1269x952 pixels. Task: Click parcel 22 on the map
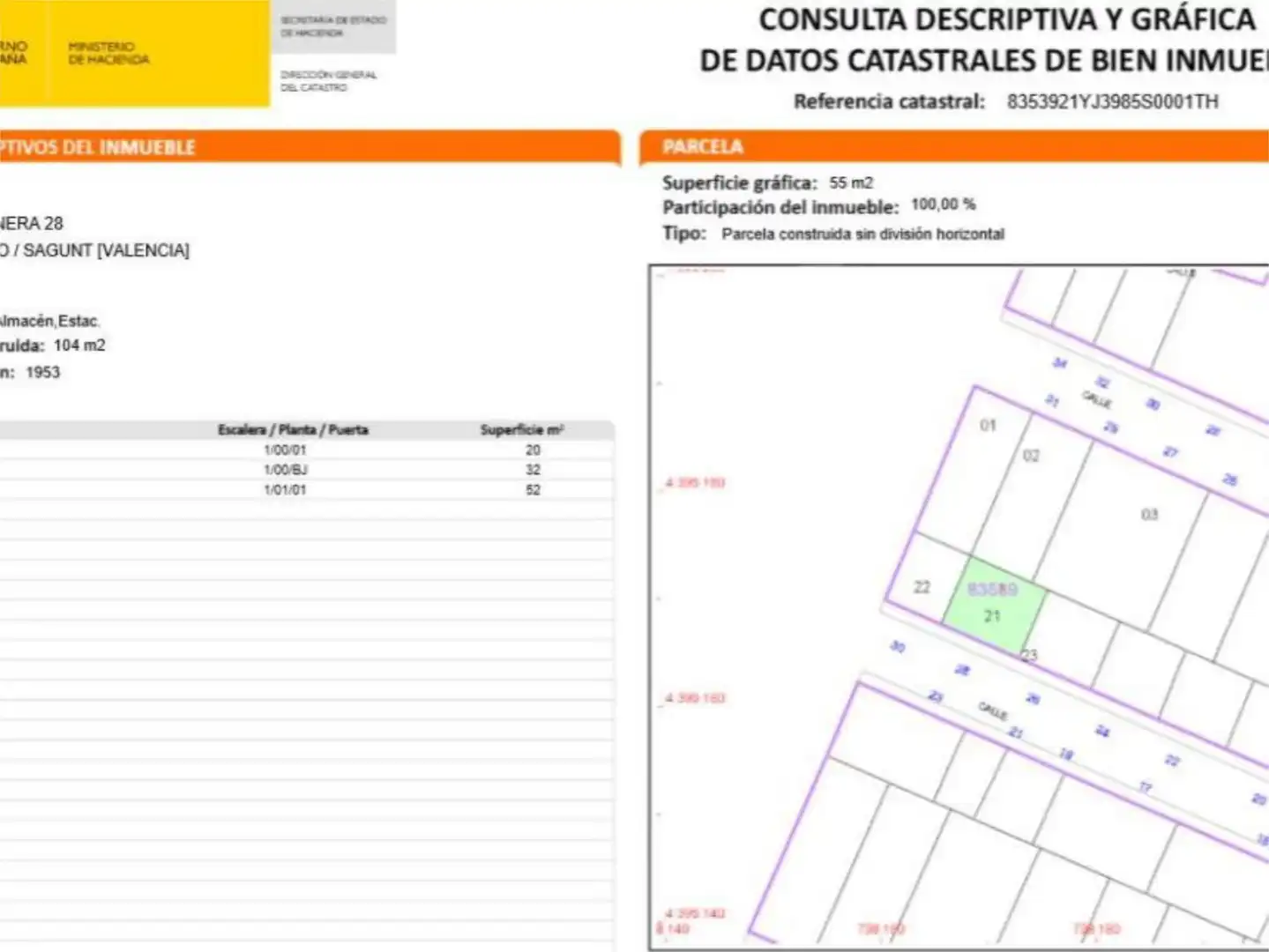pos(922,586)
